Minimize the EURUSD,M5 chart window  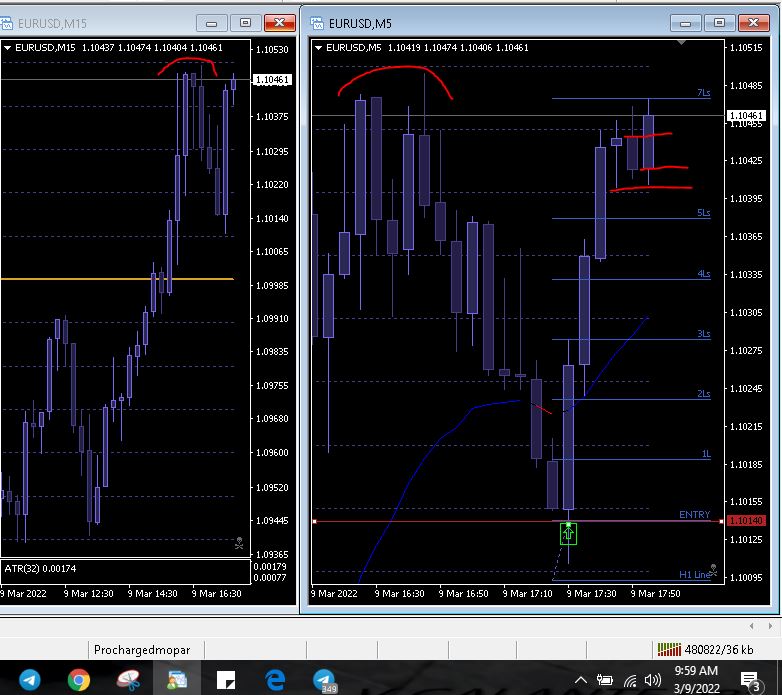[x=685, y=23]
